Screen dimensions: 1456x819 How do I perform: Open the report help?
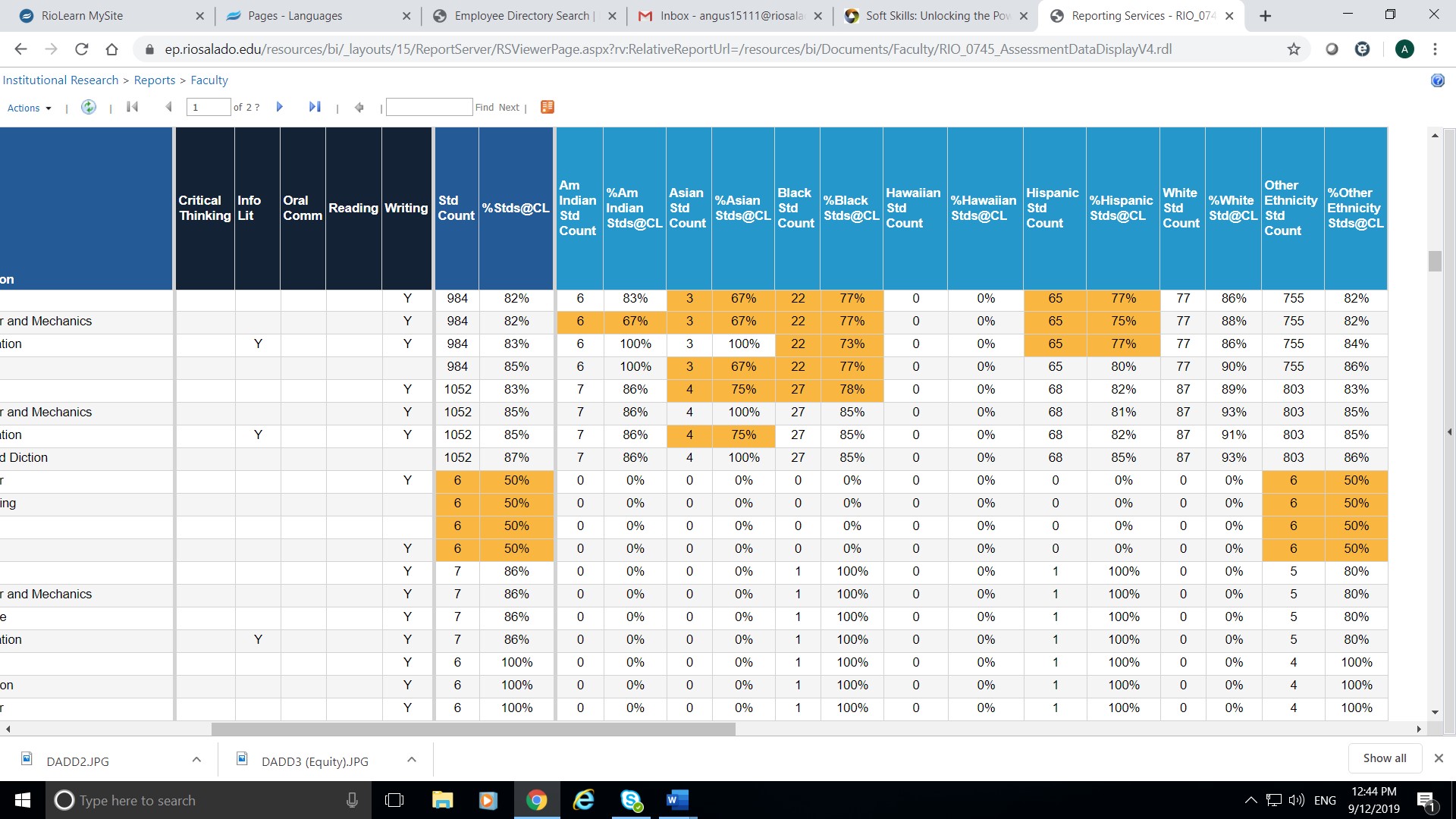click(x=1438, y=80)
